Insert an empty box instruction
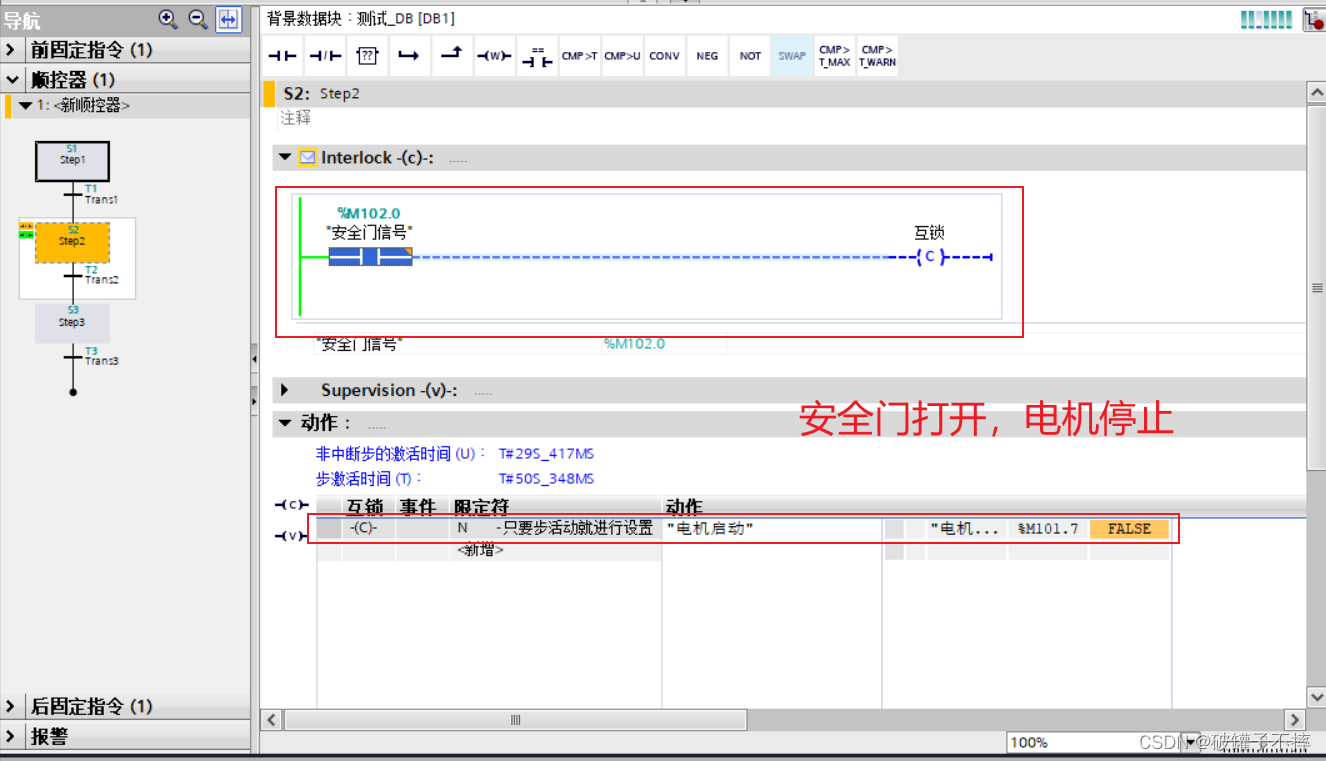 click(367, 56)
